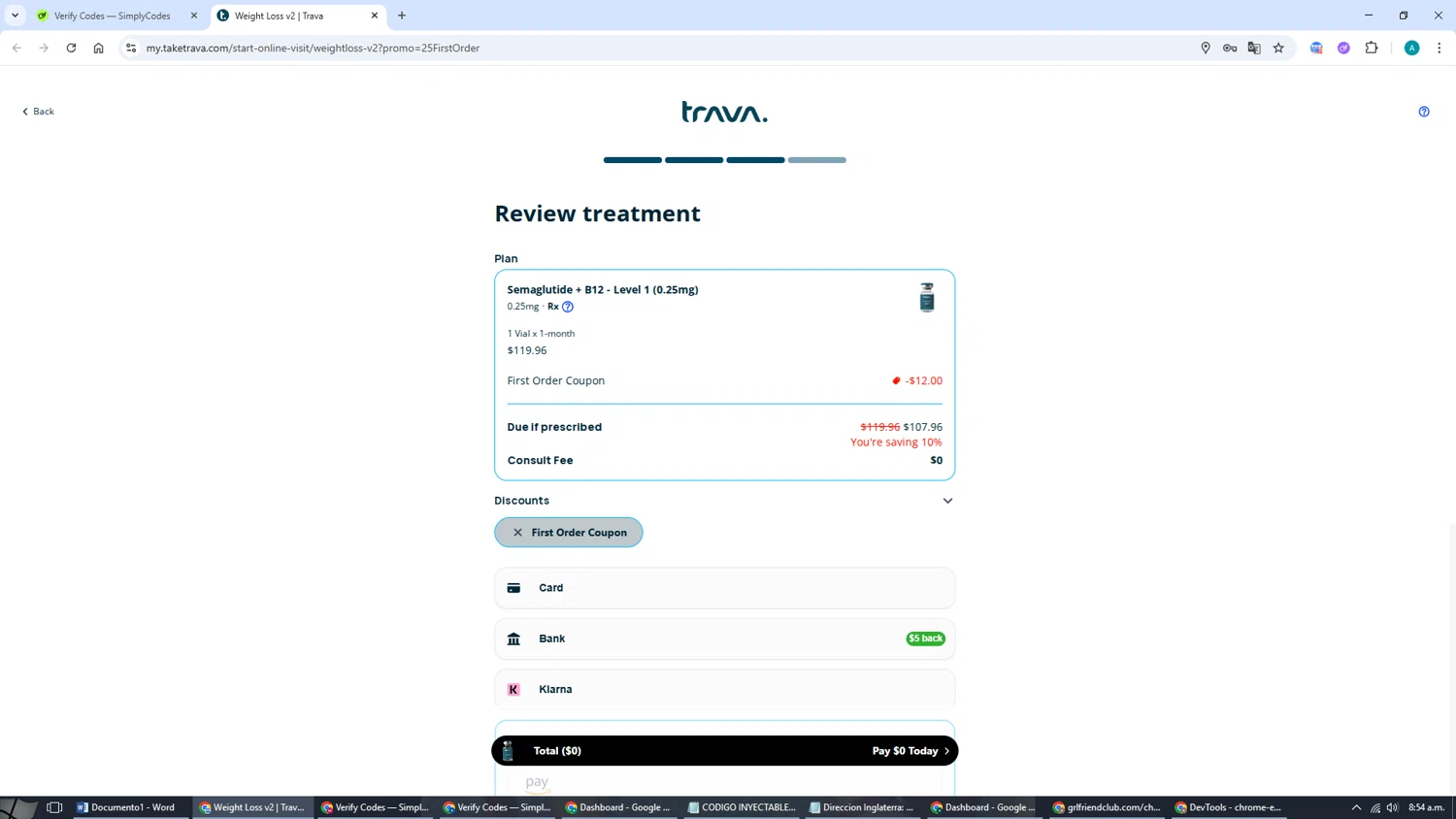Image resolution: width=1456 pixels, height=819 pixels.
Task: Click the Pay $0 Today button
Action: click(910, 751)
